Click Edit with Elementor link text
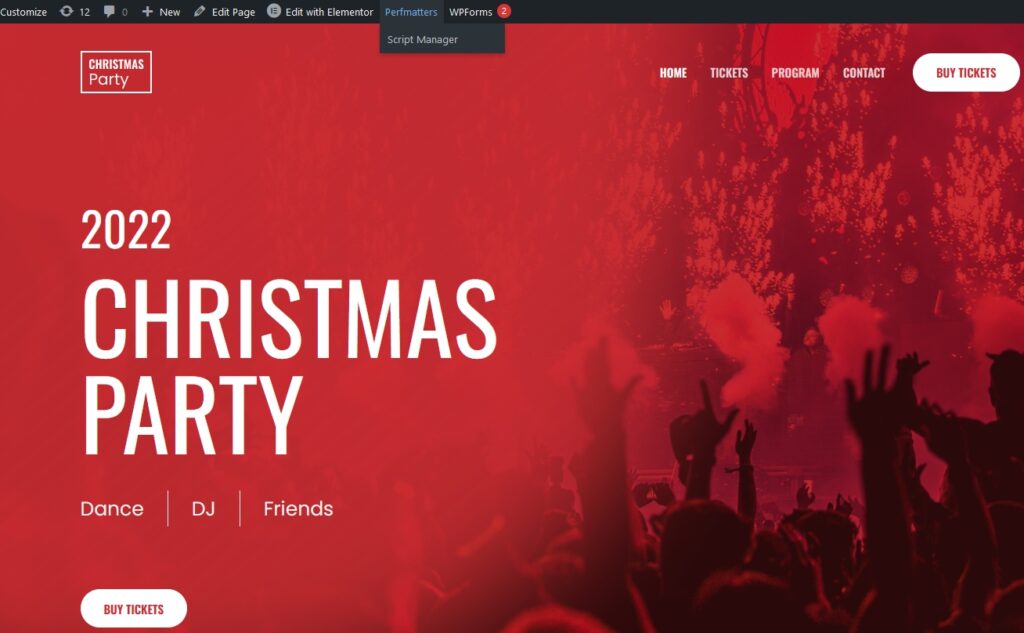This screenshot has height=633, width=1024. coord(329,12)
